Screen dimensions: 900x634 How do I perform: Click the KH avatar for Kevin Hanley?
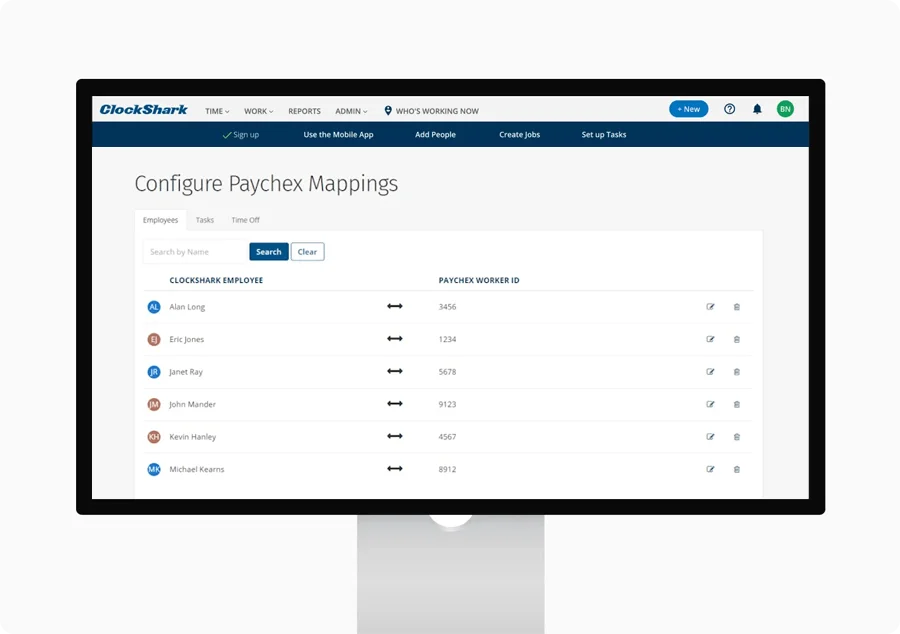tap(154, 437)
